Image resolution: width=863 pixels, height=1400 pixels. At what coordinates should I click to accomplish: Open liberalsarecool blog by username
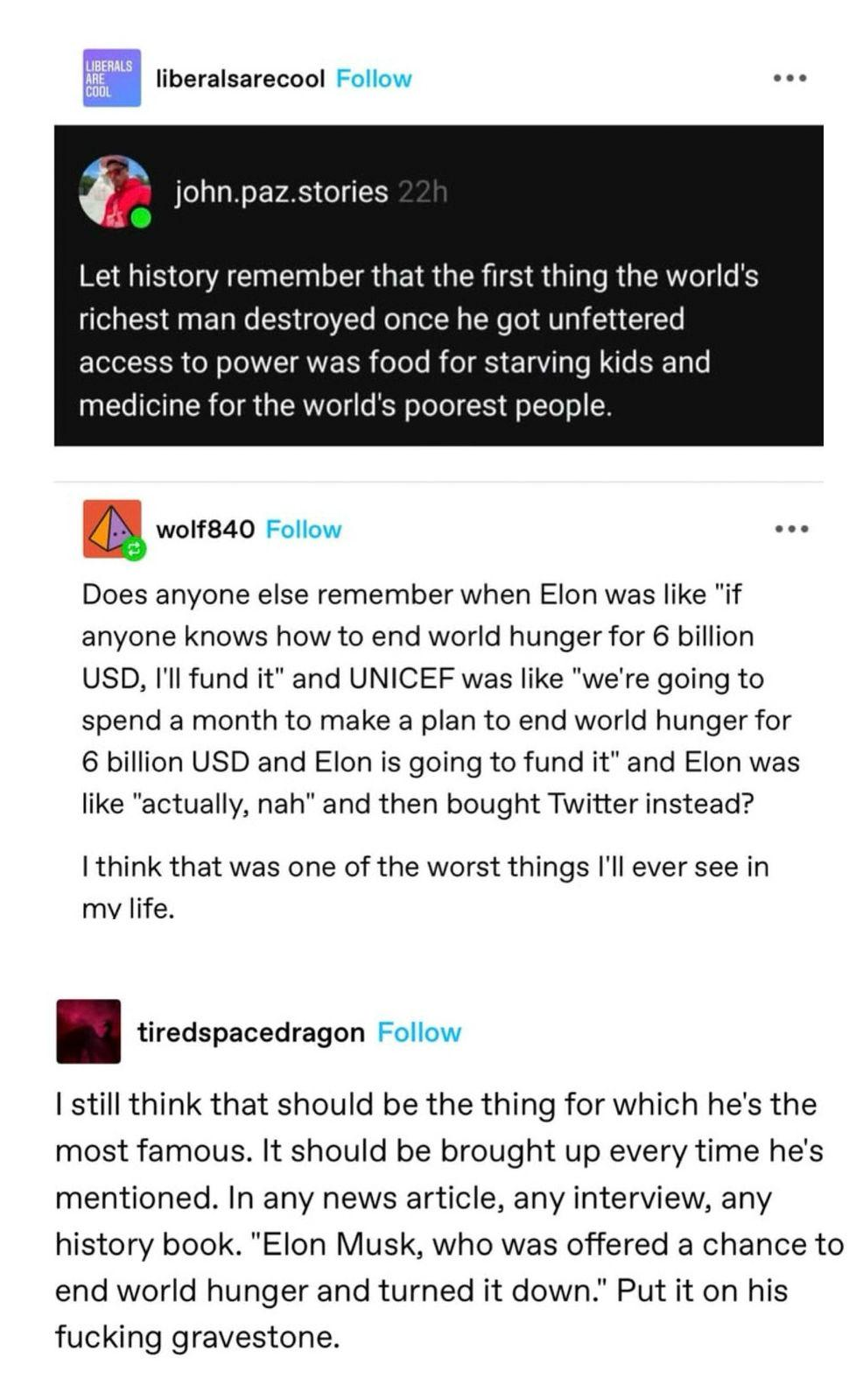(240, 79)
